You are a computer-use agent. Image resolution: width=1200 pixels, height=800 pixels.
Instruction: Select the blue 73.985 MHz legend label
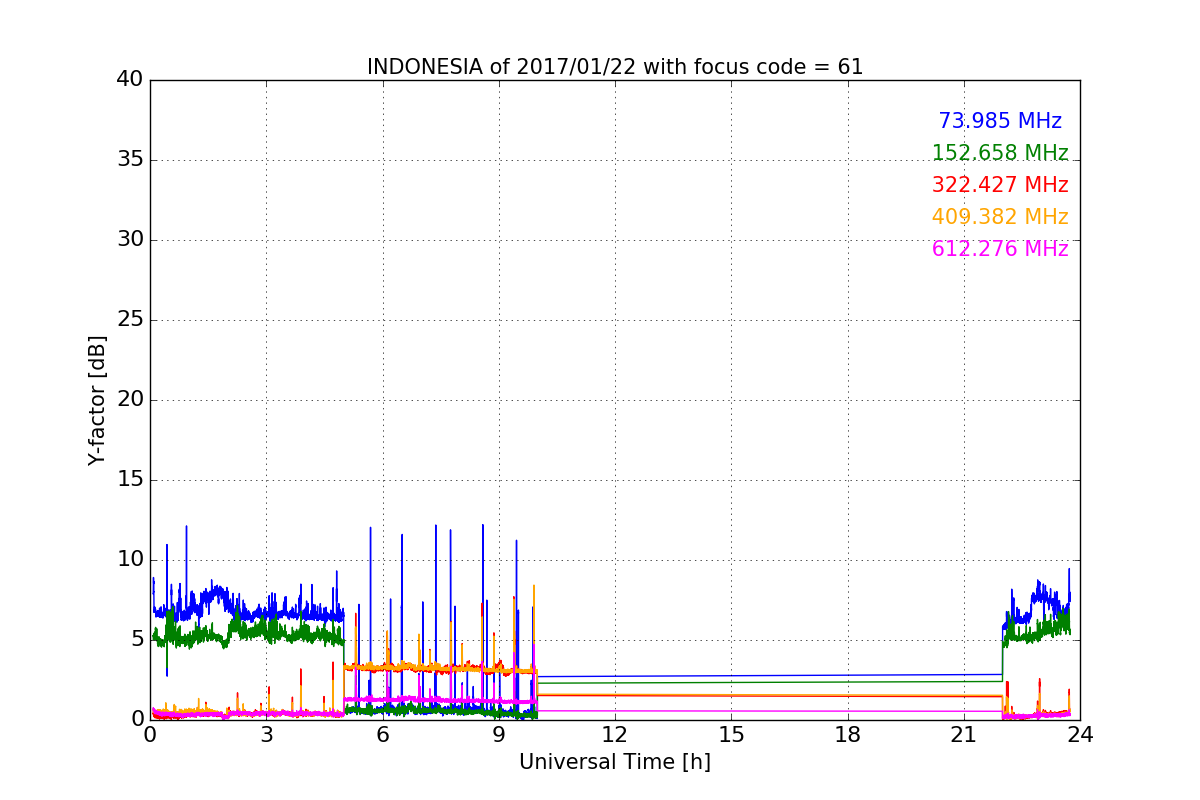tap(1000, 121)
